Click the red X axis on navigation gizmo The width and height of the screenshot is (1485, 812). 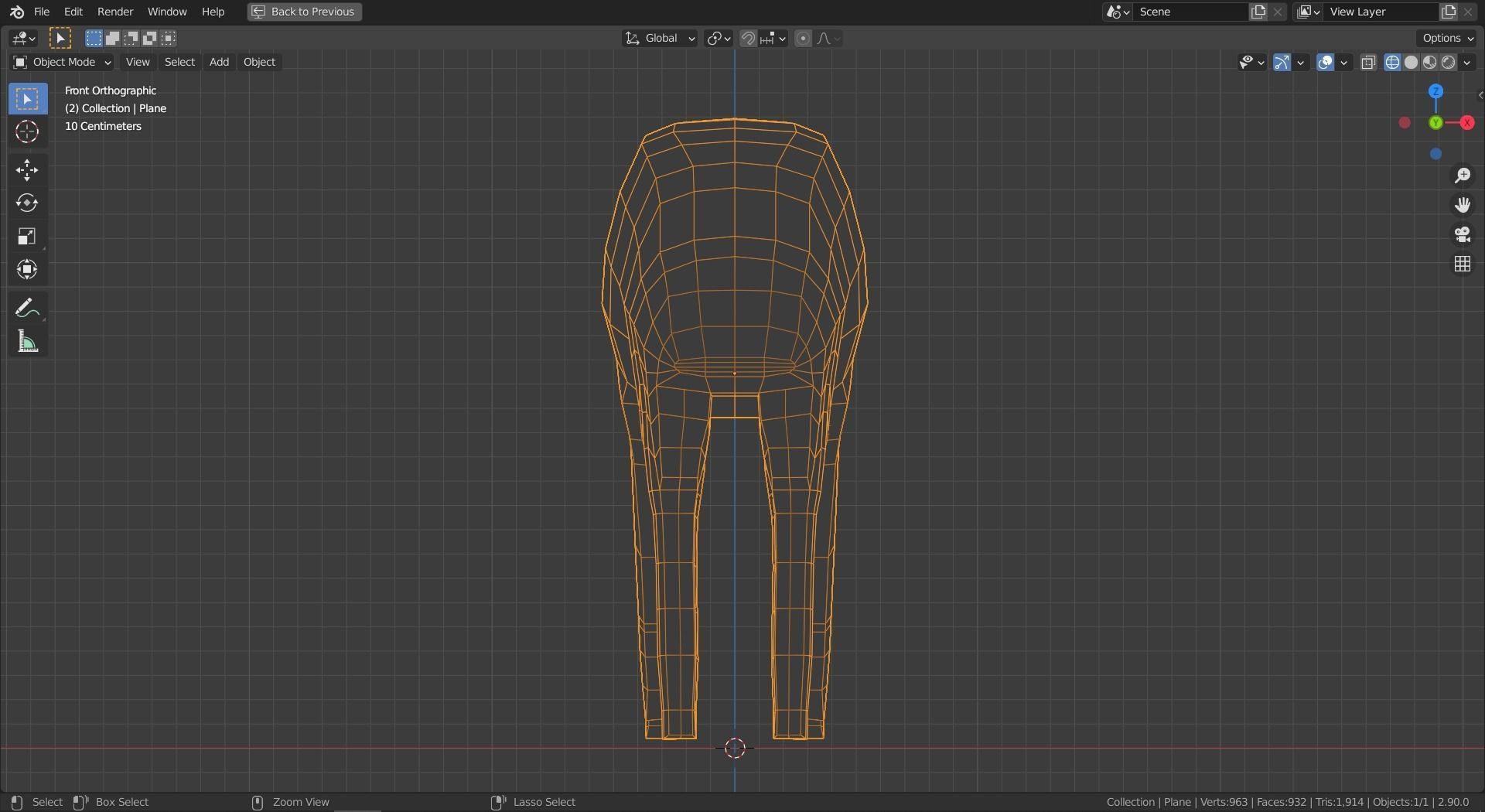click(x=1466, y=123)
